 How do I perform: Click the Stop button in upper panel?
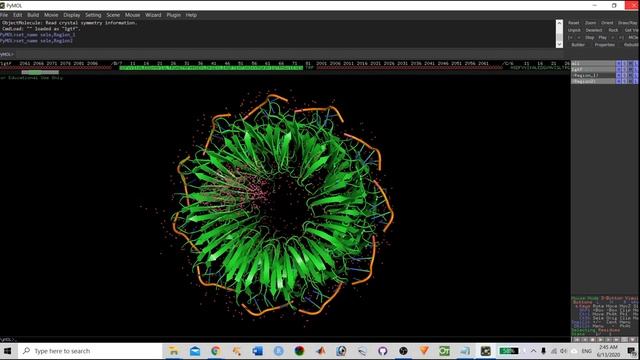(x=590, y=38)
